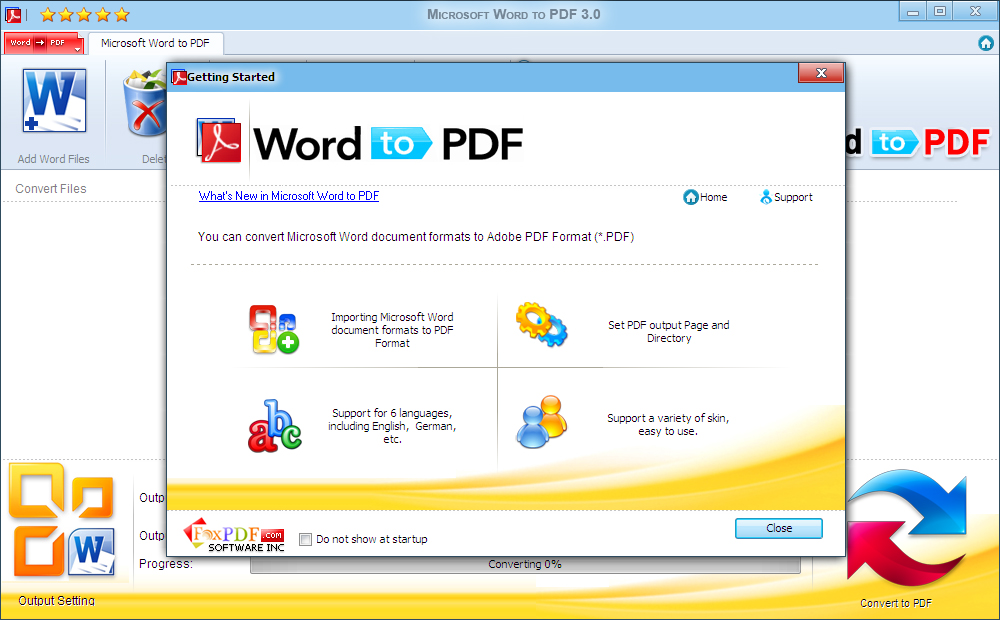
Task: Click the Convert to PDF label
Action: (895, 603)
